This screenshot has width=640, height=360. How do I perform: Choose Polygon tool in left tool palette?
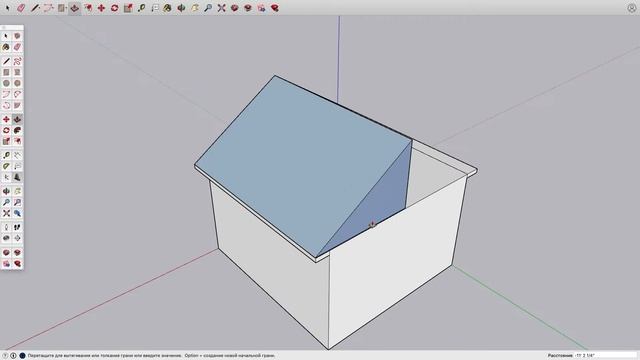point(17,83)
